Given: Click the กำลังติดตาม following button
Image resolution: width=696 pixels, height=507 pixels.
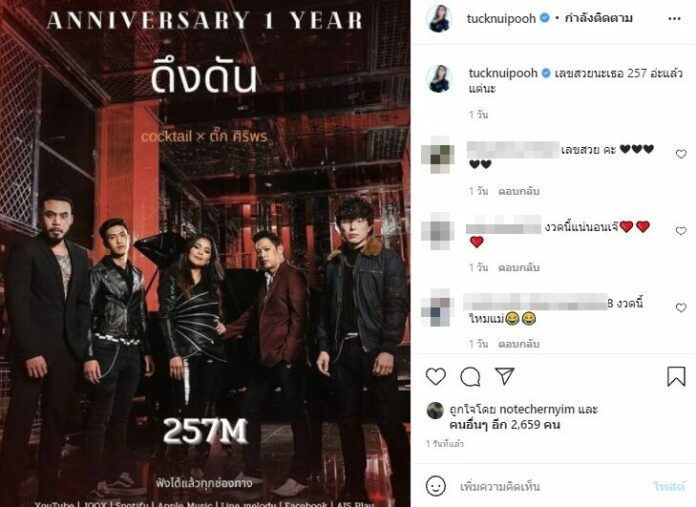Looking at the screenshot, I should 598,18.
